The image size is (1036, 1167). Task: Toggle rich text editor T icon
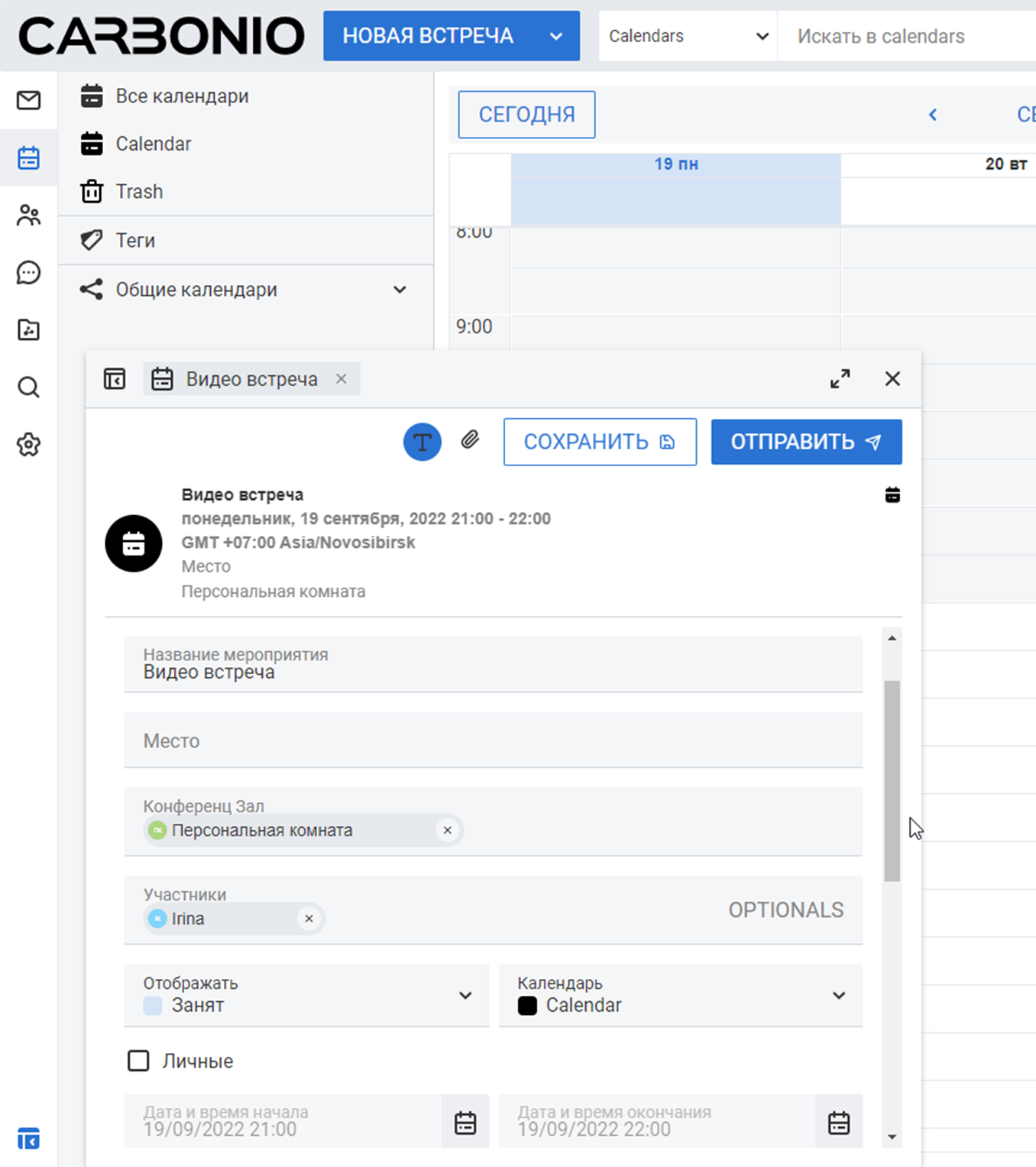click(x=422, y=442)
